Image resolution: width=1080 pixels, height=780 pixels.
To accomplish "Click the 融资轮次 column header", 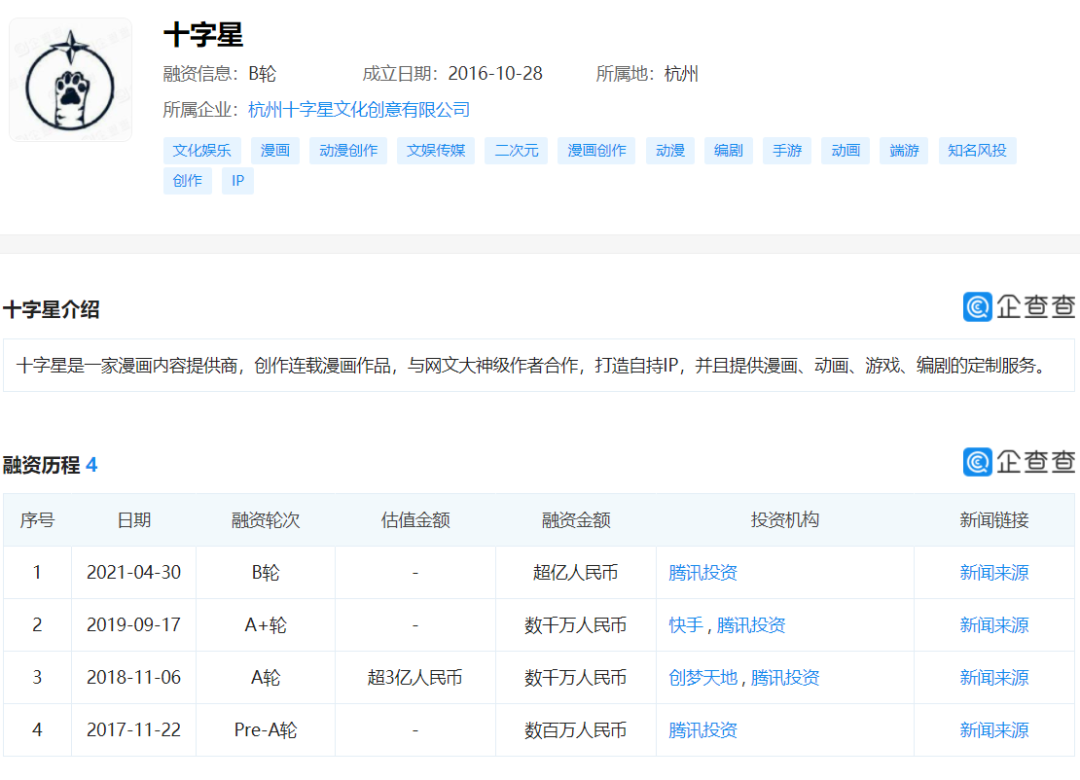I will [266, 520].
